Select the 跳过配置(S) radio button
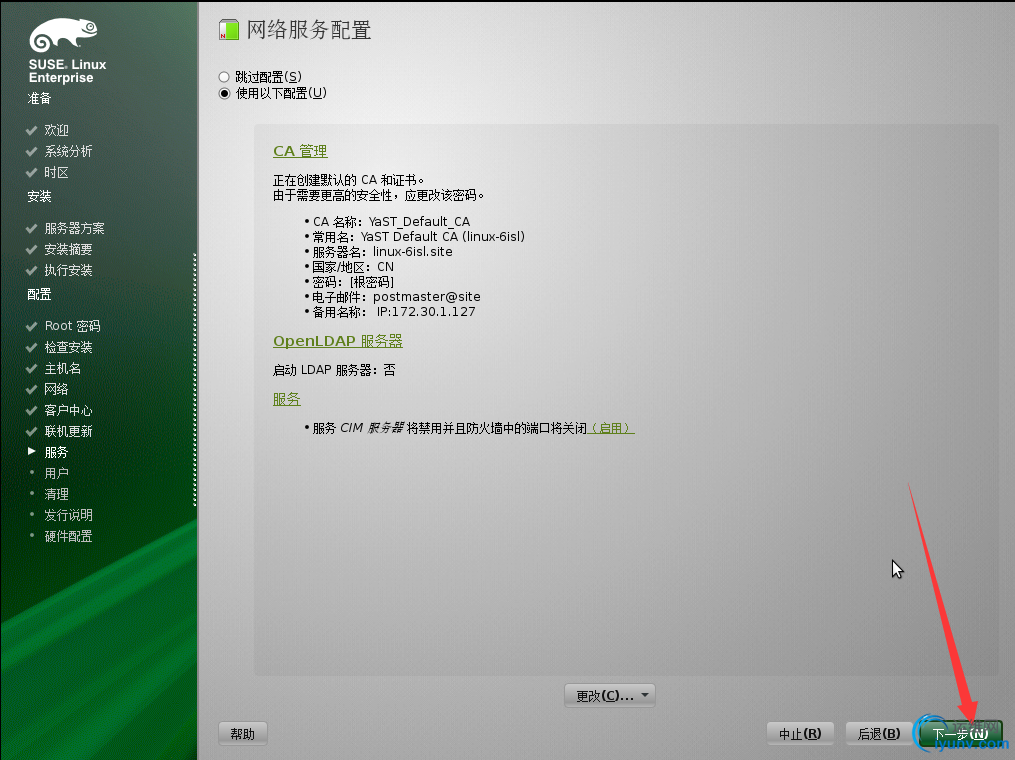This screenshot has height=760, width=1015. (x=224, y=77)
